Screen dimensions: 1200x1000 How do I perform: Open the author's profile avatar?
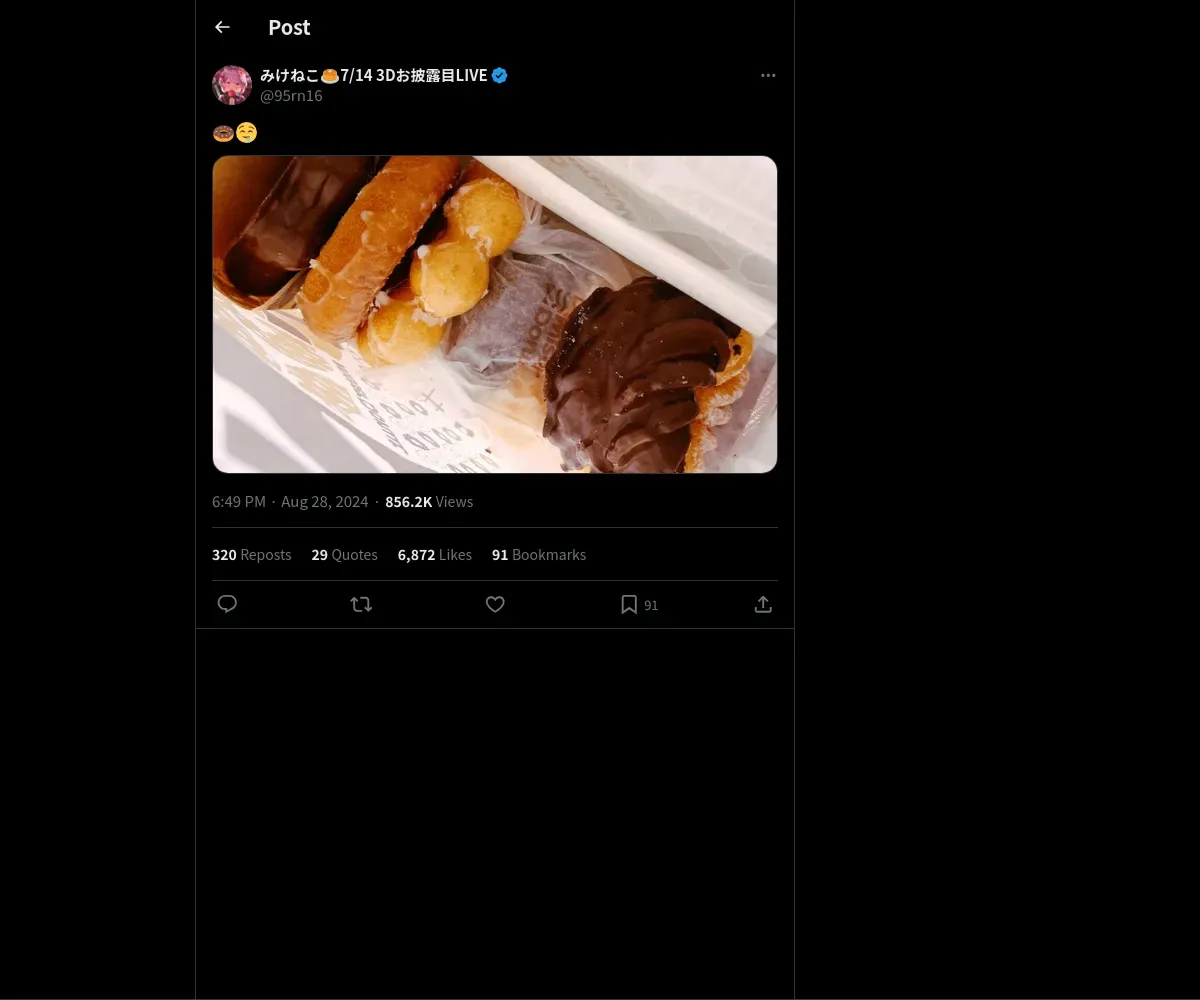pyautogui.click(x=232, y=85)
